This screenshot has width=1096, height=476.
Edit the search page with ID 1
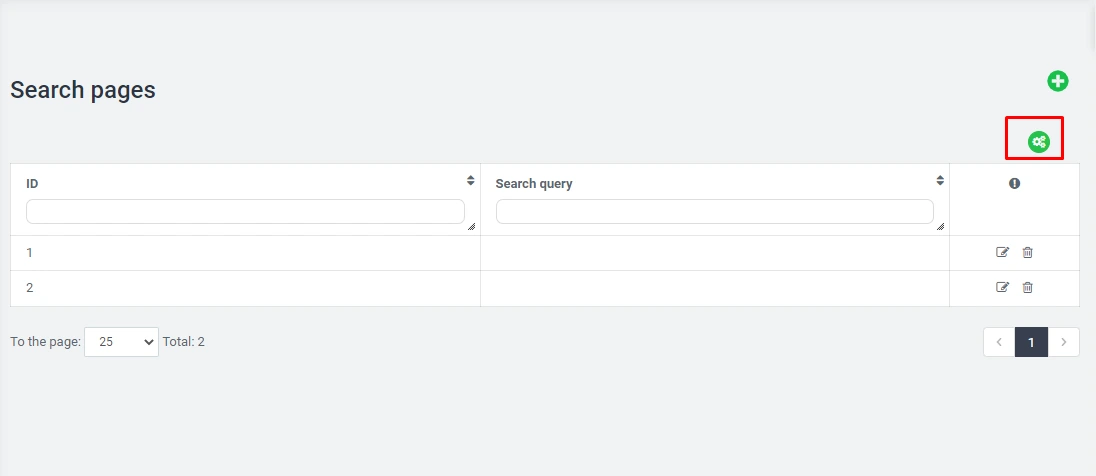click(x=1002, y=253)
